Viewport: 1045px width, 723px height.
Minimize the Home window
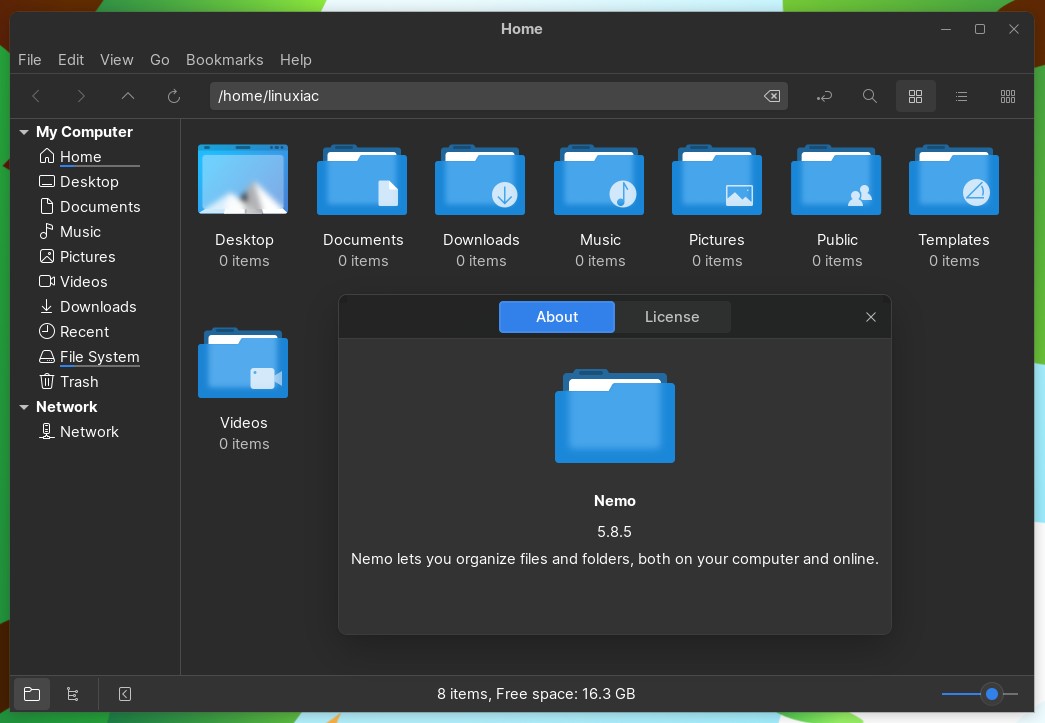946,29
